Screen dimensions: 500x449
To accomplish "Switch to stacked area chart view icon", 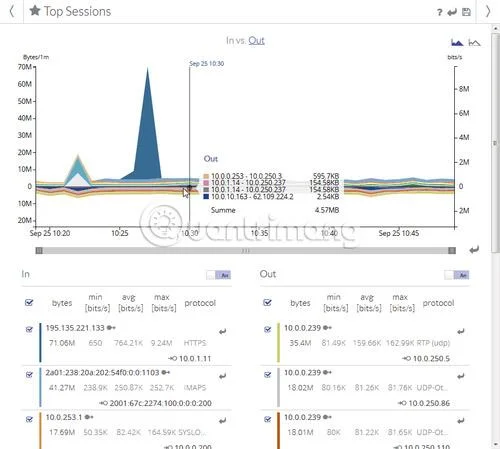I will click(457, 43).
